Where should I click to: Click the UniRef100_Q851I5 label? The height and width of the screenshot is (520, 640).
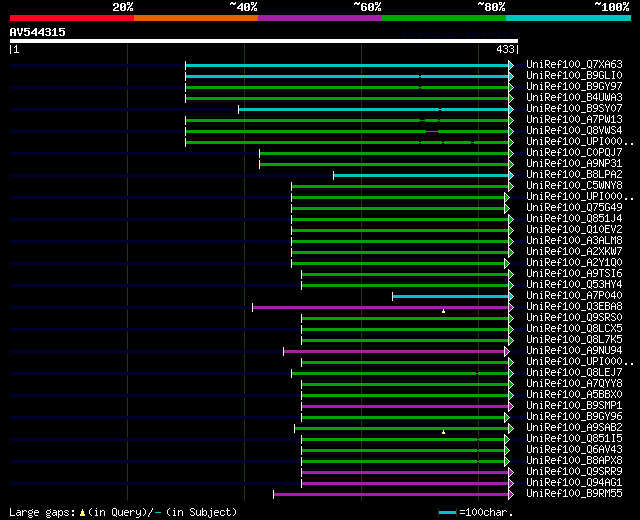(x=574, y=439)
